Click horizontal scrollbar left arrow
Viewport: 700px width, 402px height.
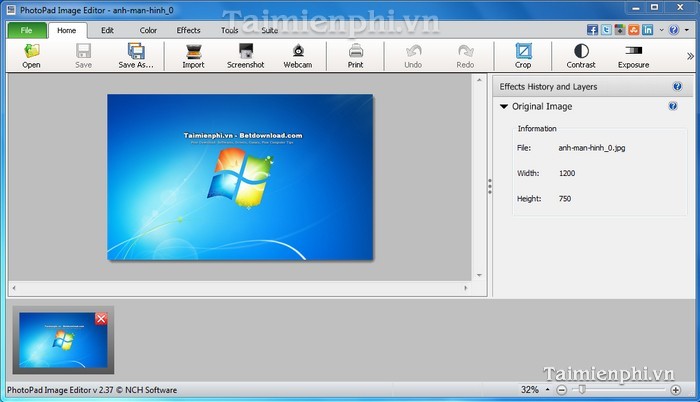(14, 288)
